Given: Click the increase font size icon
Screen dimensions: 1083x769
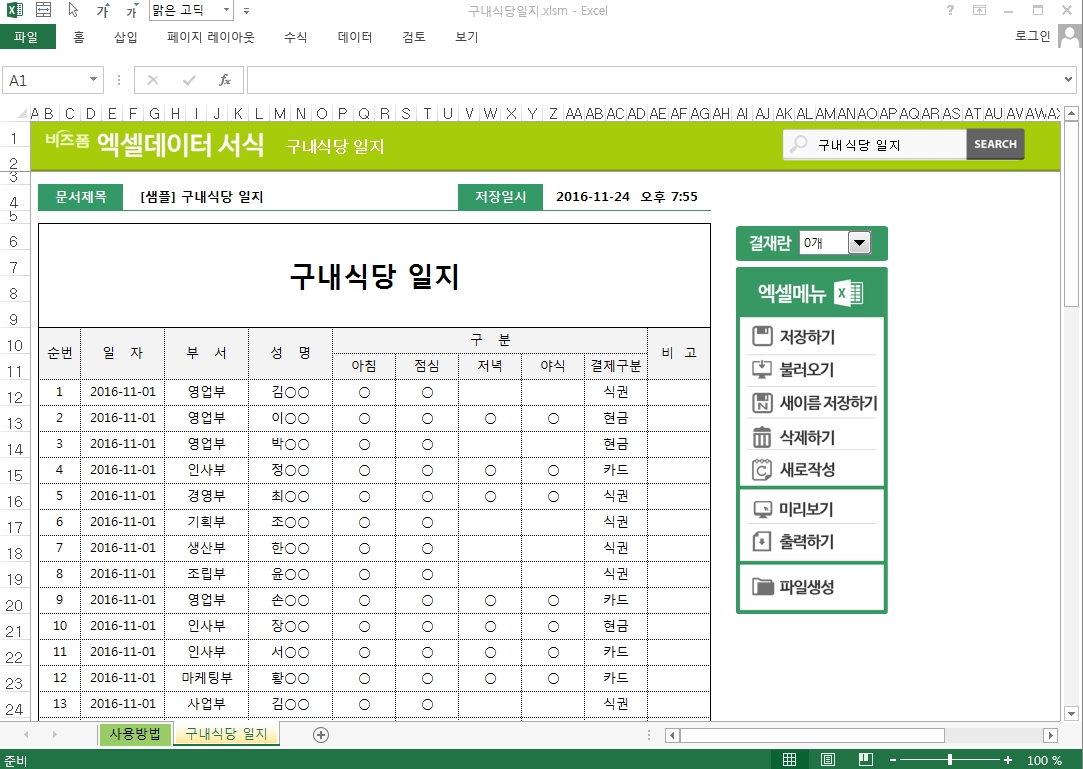Looking at the screenshot, I should pos(103,10).
